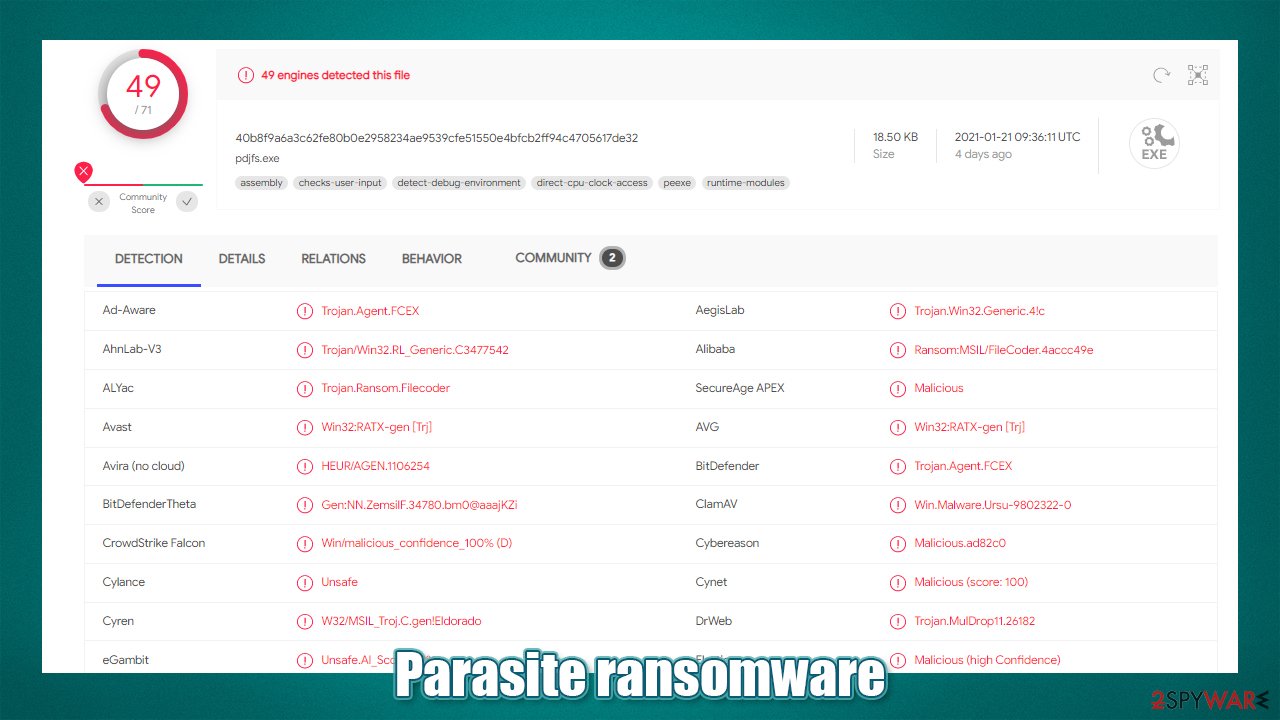Image resolution: width=1280 pixels, height=720 pixels.
Task: Click Trojan/Win32.RL_Generic.C3477542 result
Action: [x=415, y=350]
